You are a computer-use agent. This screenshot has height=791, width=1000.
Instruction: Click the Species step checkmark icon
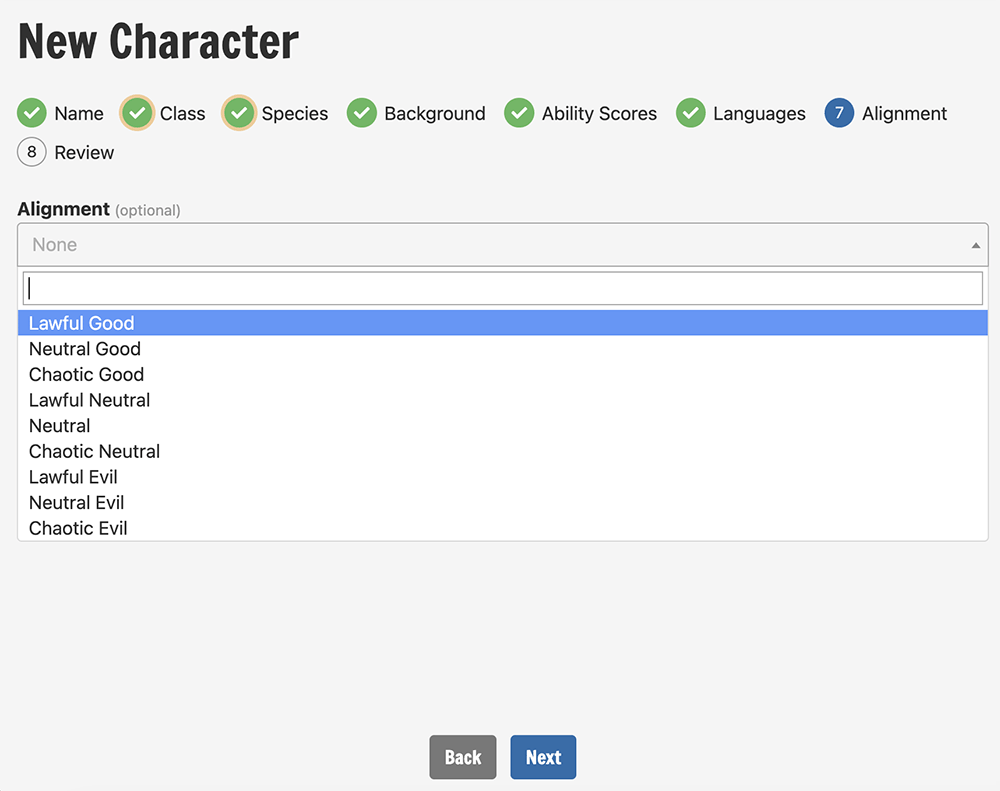click(239, 113)
